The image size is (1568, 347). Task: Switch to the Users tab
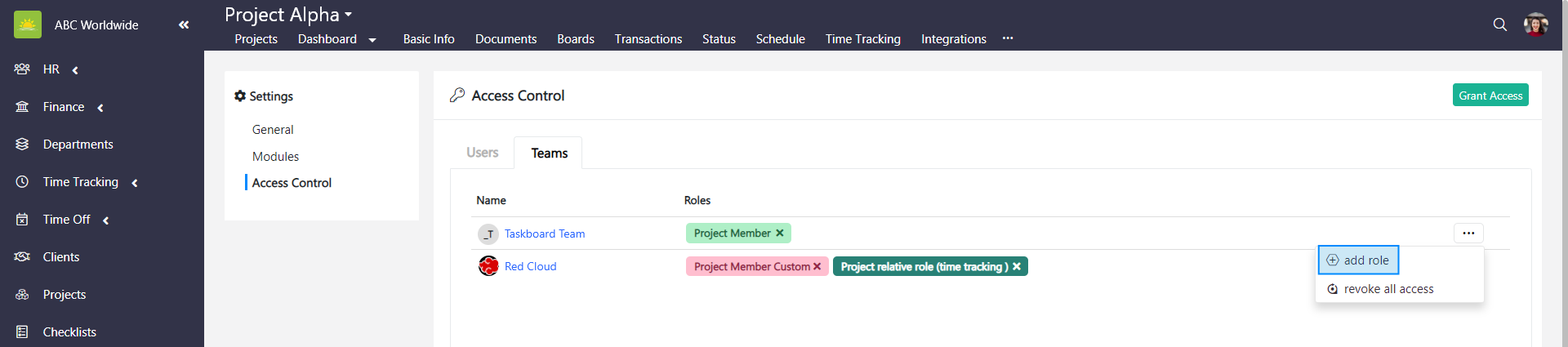[x=482, y=153]
